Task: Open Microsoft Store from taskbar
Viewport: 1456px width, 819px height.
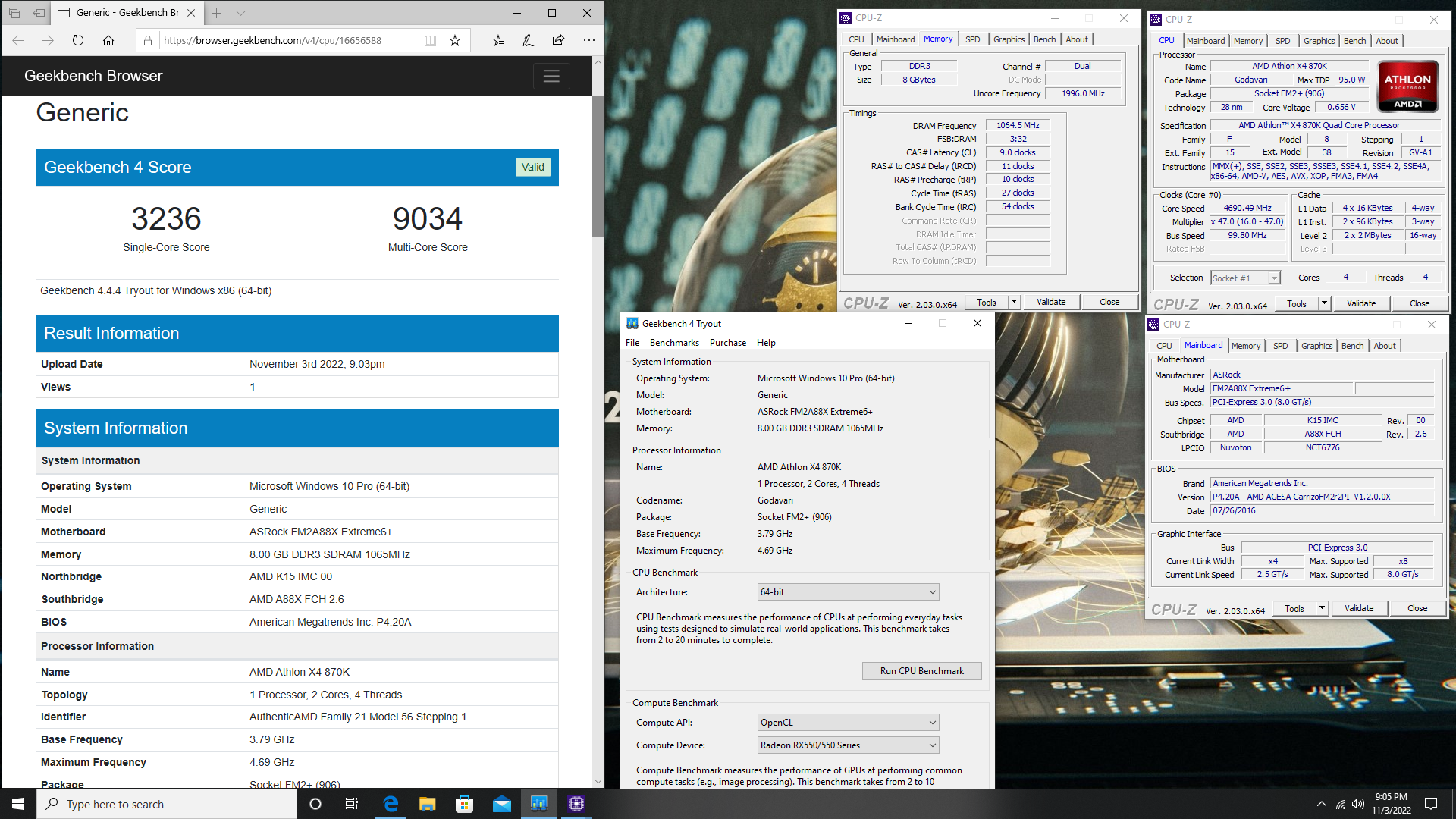Action: pyautogui.click(x=464, y=804)
